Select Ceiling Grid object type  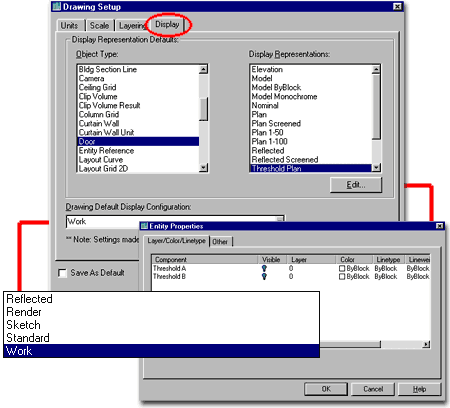138,87
